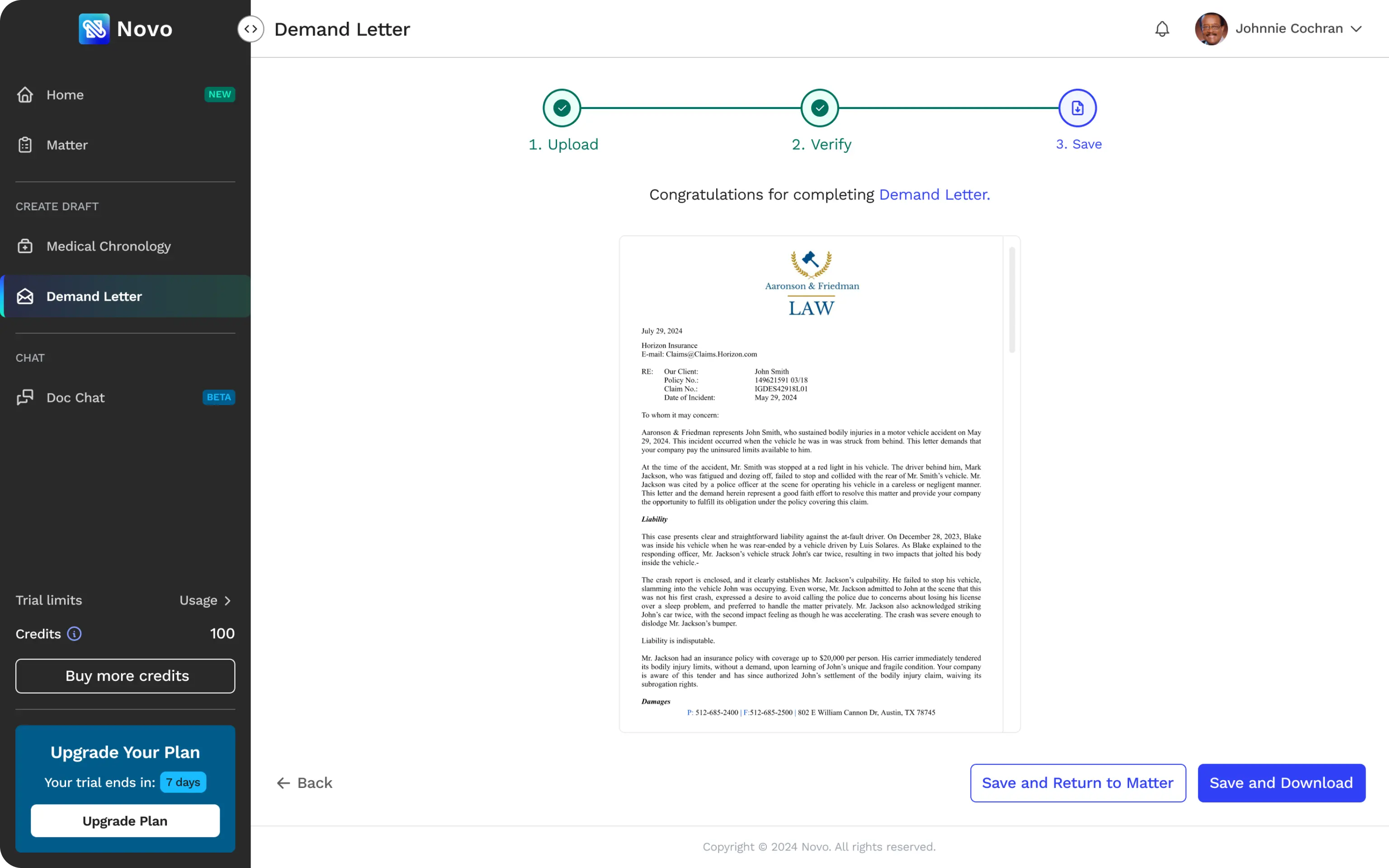Click Save and Return to Matter
The height and width of the screenshot is (868, 1389).
point(1077,783)
